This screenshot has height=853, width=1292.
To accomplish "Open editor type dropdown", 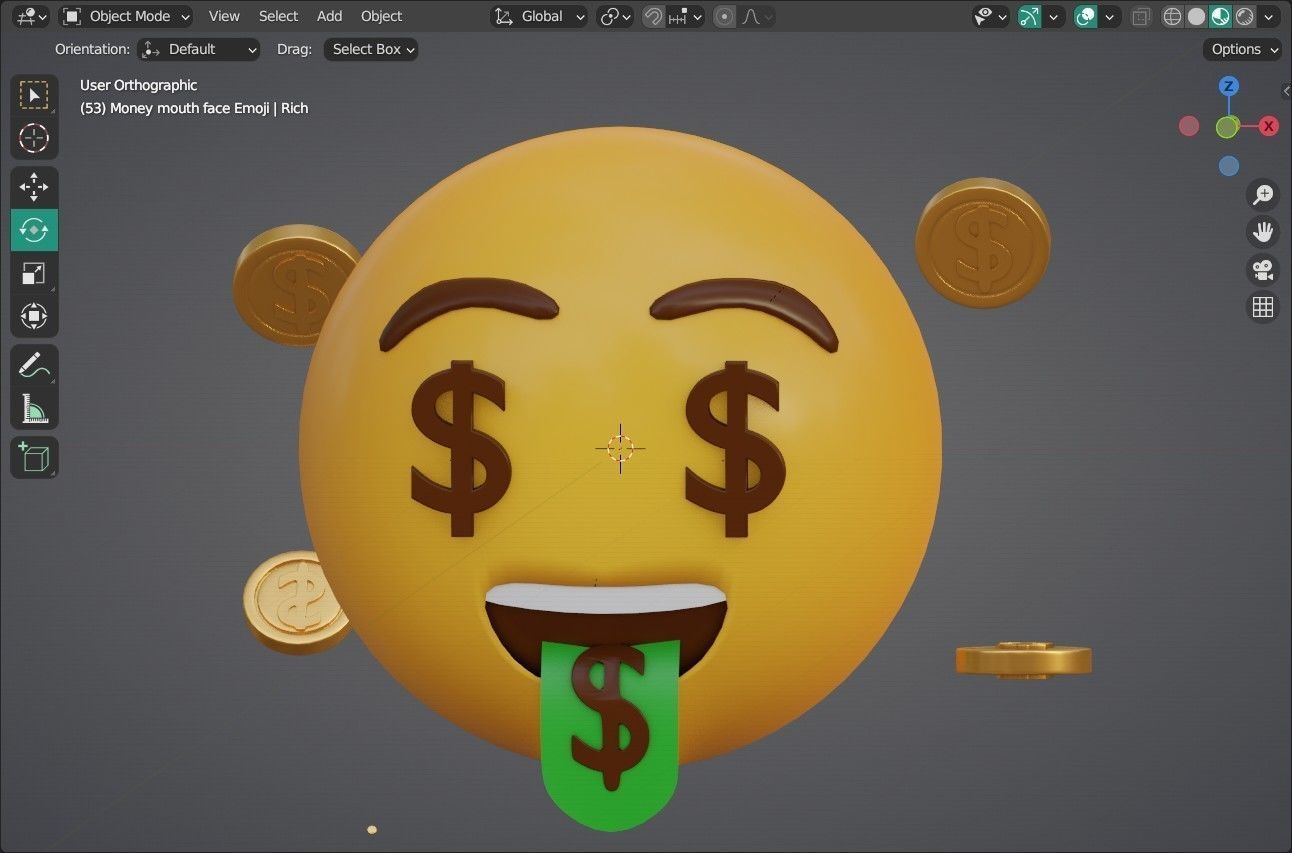I will click(x=31, y=16).
